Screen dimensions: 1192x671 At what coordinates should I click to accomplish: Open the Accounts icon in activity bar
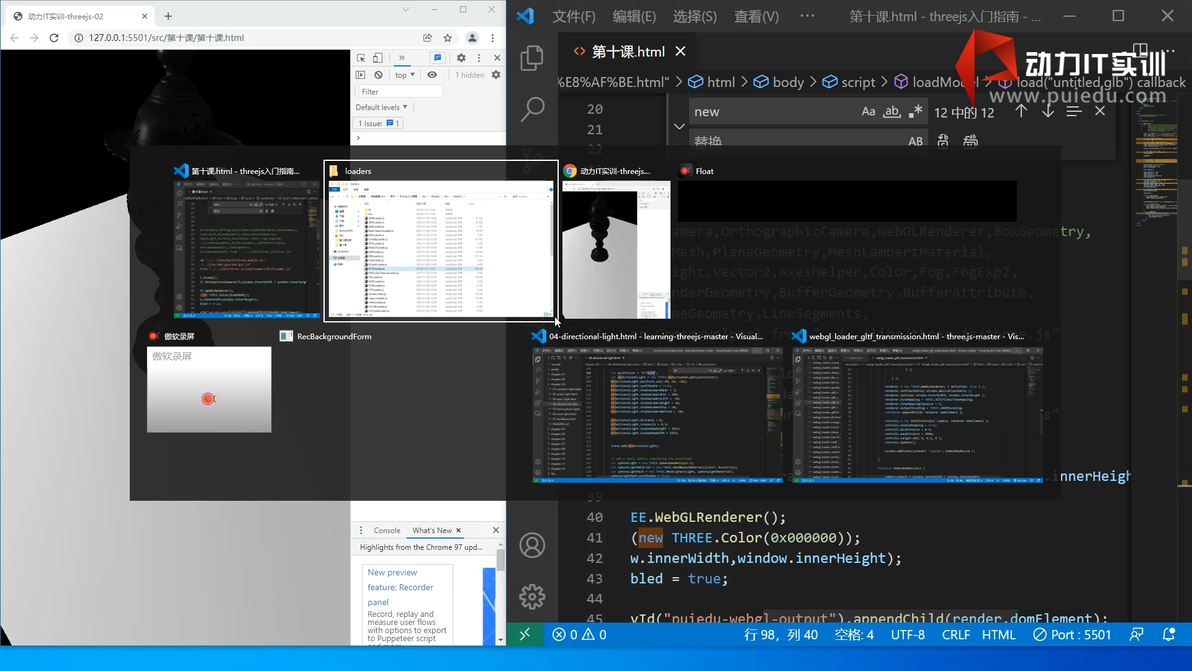click(x=532, y=545)
